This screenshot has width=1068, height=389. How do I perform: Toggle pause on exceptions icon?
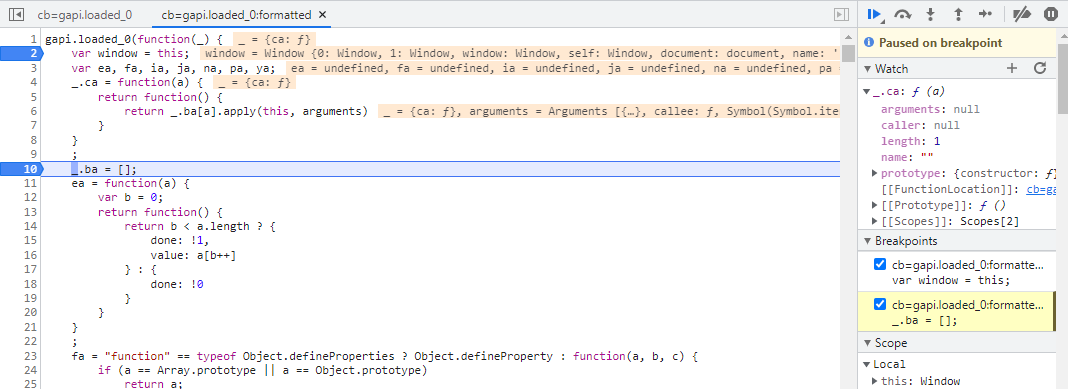pyautogui.click(x=1050, y=14)
